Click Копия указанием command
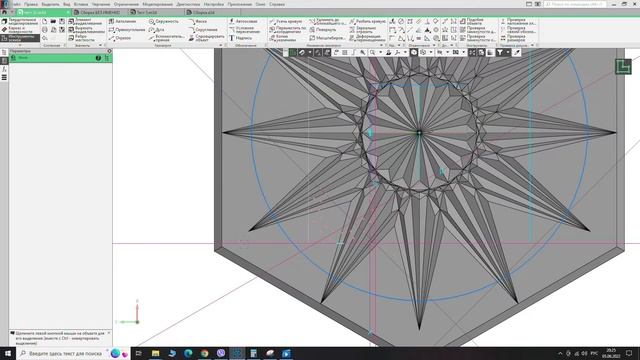 coord(282,38)
